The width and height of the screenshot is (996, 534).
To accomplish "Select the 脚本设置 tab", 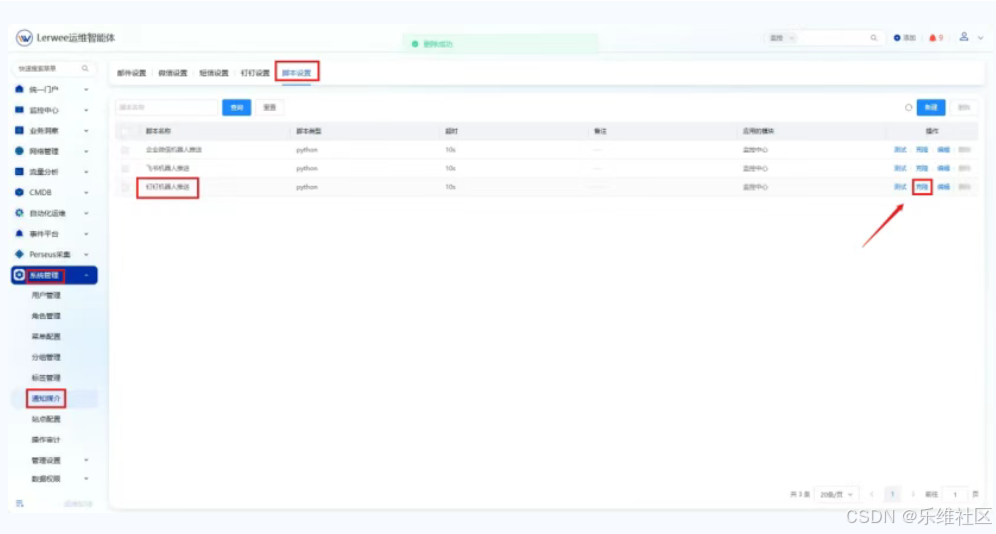I will (297, 73).
